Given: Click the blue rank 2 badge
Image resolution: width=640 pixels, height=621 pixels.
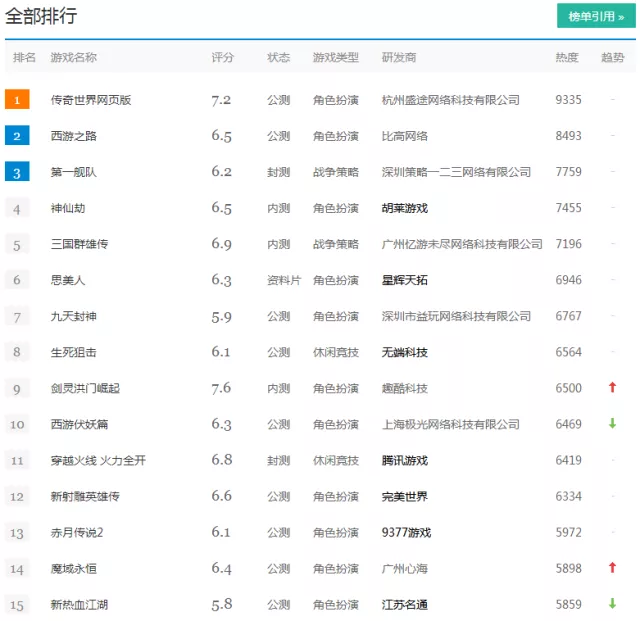Looking at the screenshot, I should (x=17, y=135).
